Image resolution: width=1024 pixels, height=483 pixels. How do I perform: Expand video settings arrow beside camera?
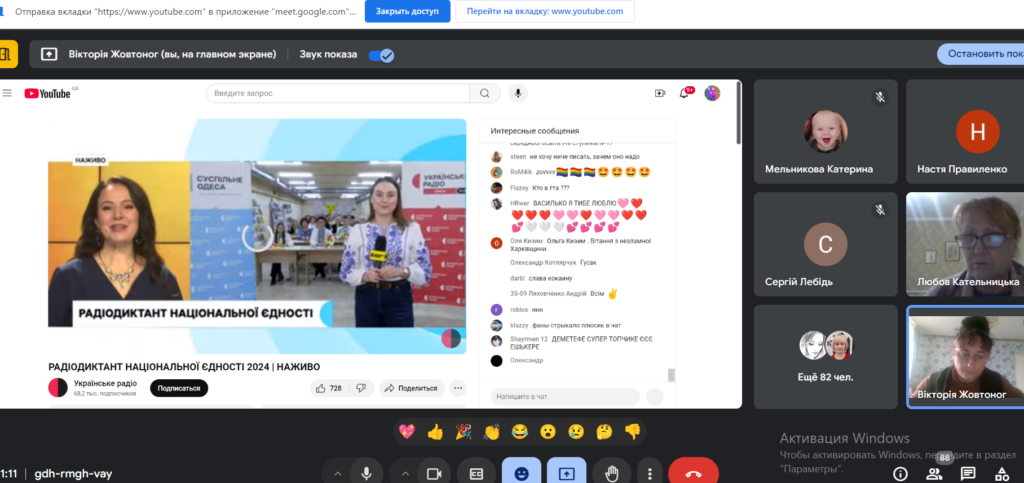click(x=404, y=473)
